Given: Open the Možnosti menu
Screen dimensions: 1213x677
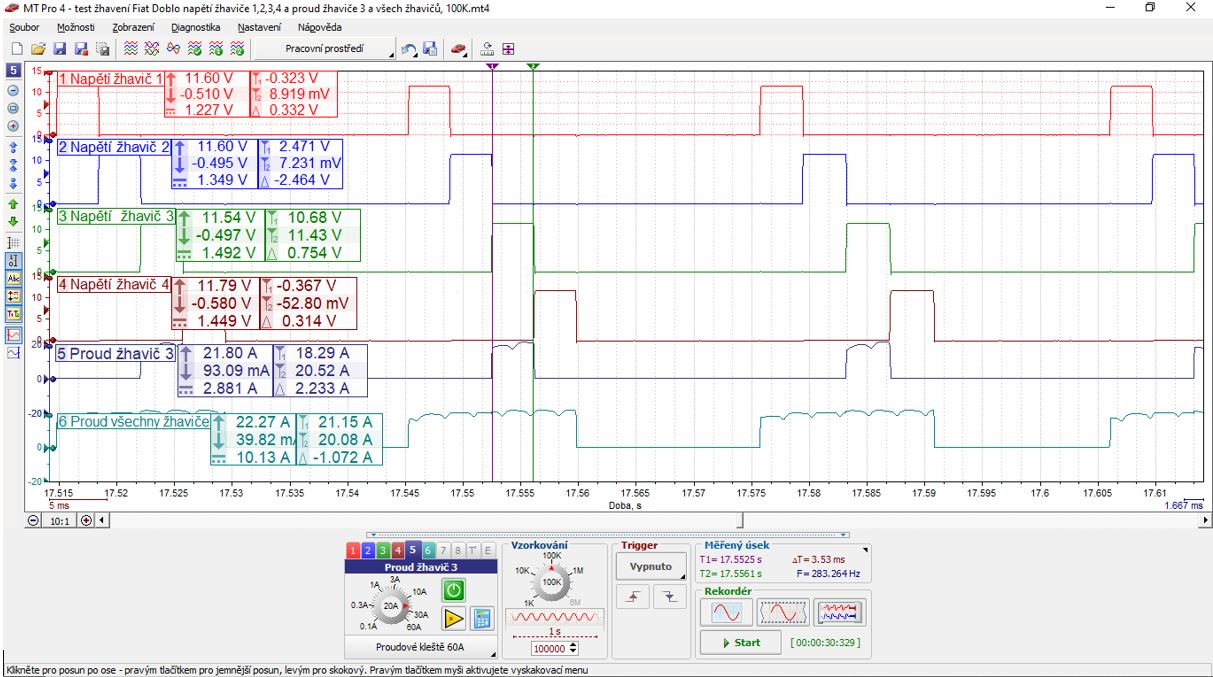Looking at the screenshot, I should click(x=76, y=27).
